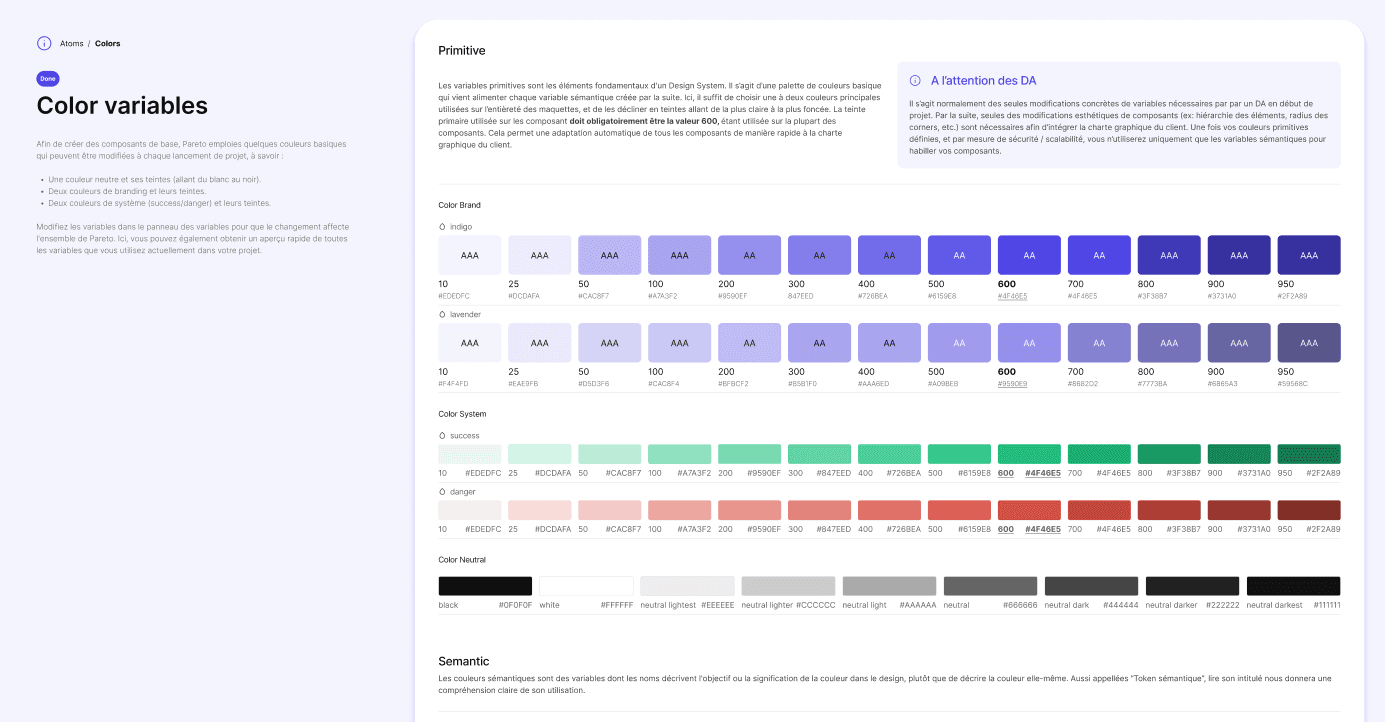1385x722 pixels.
Task: Open the Atoms breadcrumb link
Action: coord(71,43)
